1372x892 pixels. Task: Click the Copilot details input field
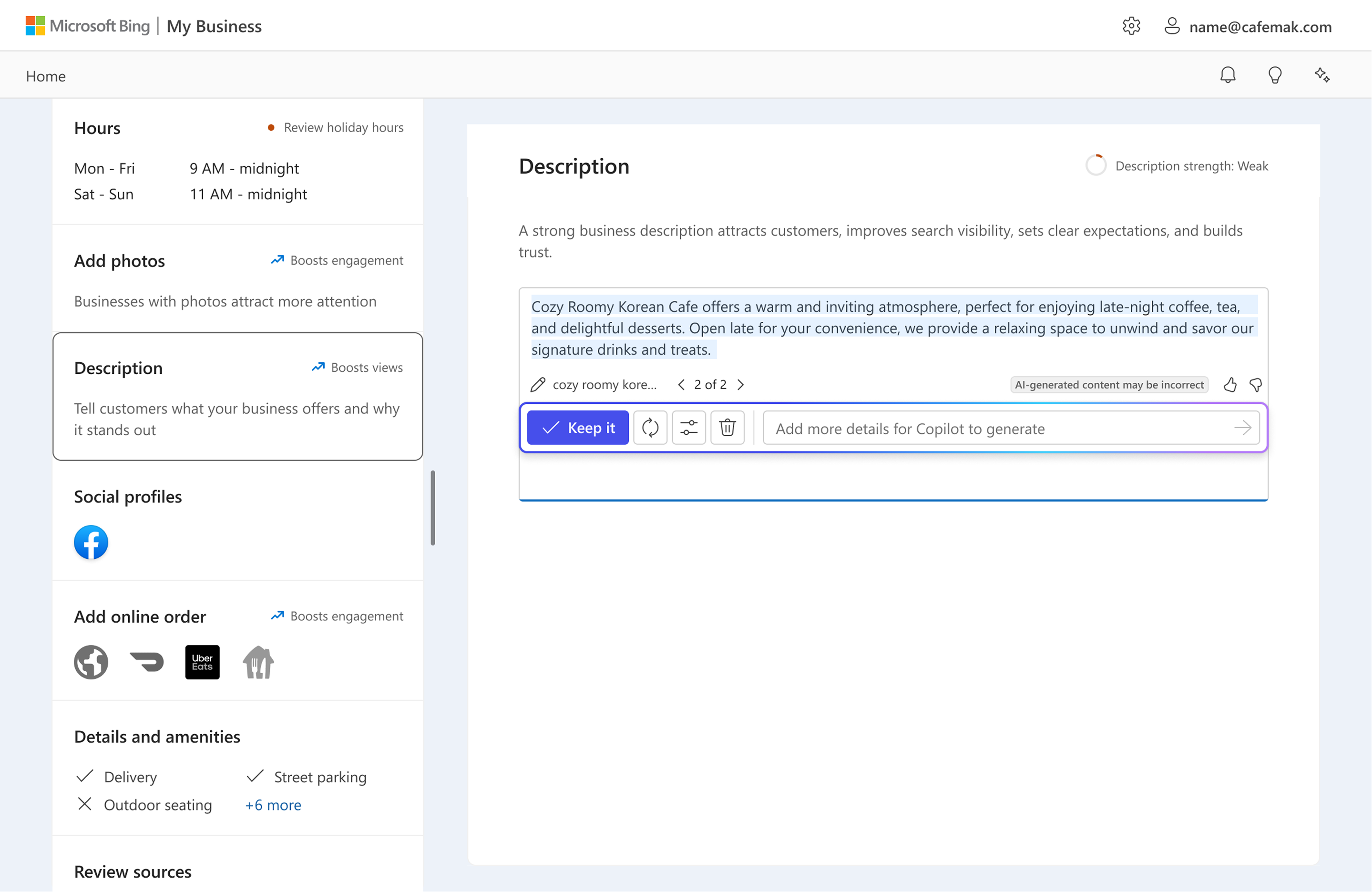(997, 429)
